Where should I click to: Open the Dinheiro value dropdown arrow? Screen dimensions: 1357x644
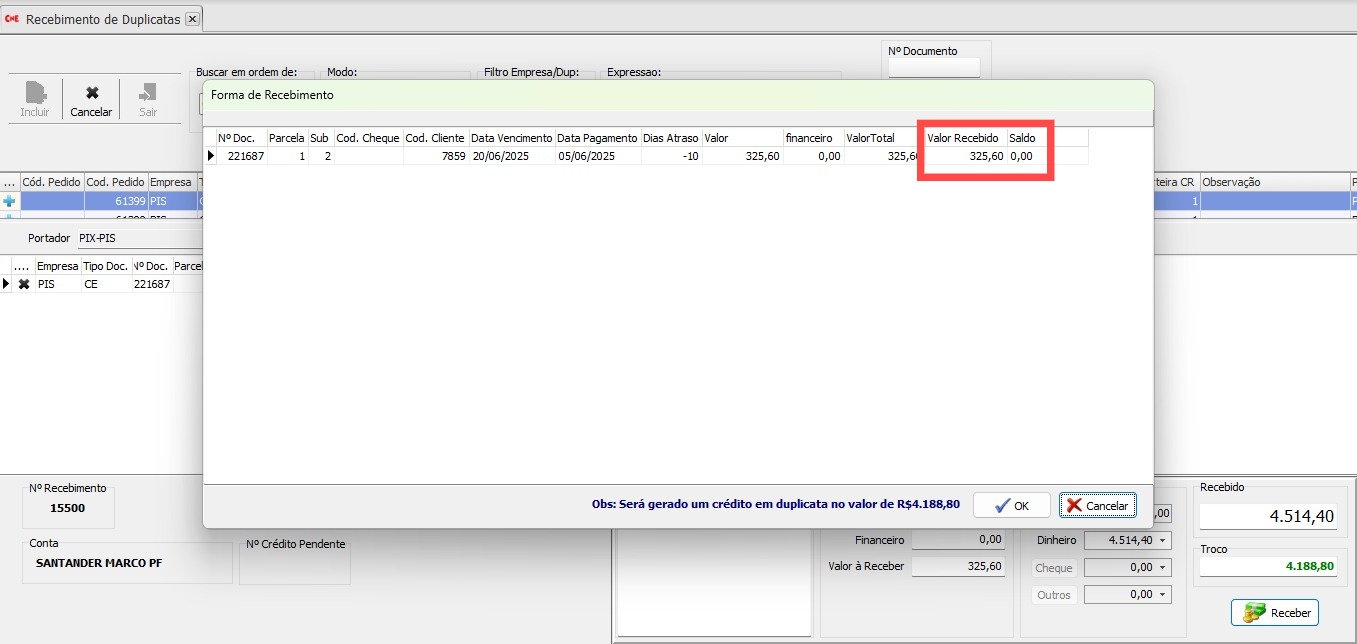click(x=1163, y=540)
